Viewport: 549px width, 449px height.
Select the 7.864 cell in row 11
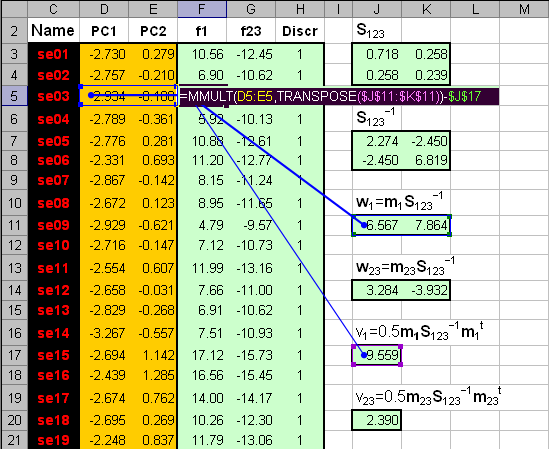426,225
